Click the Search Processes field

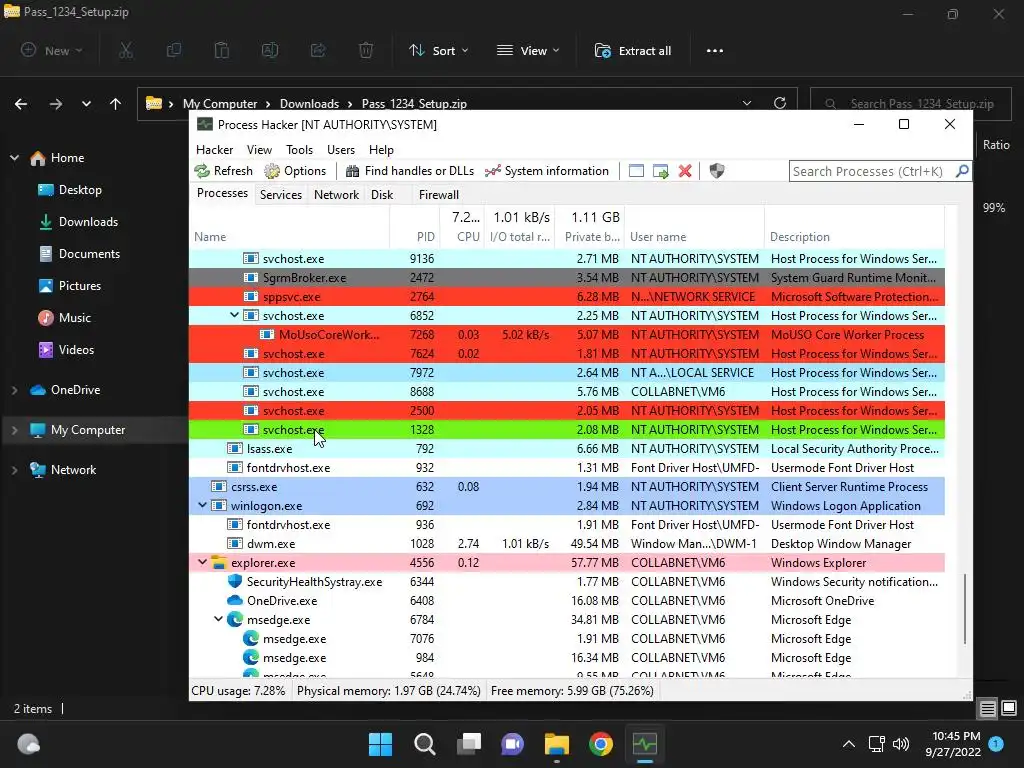pos(872,171)
